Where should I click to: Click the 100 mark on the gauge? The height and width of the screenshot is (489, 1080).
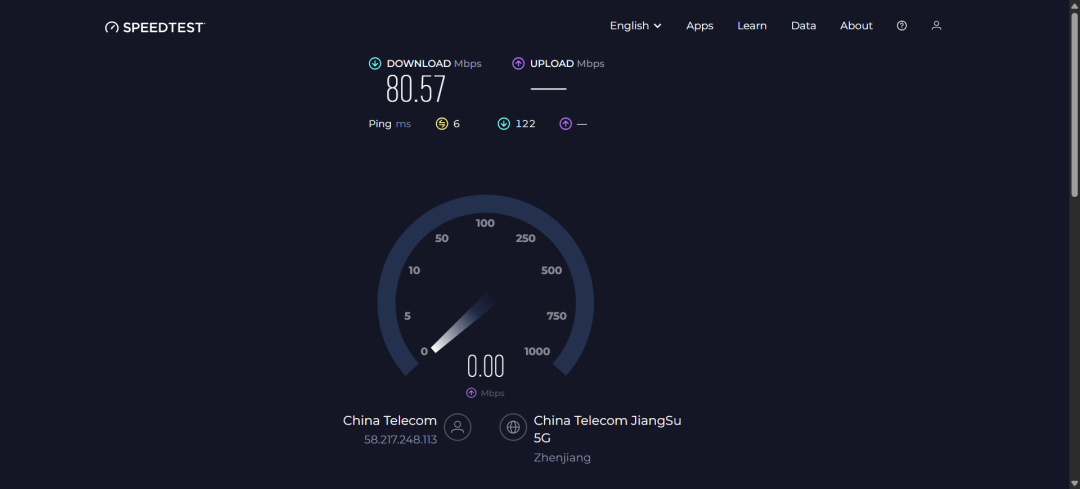pos(486,223)
